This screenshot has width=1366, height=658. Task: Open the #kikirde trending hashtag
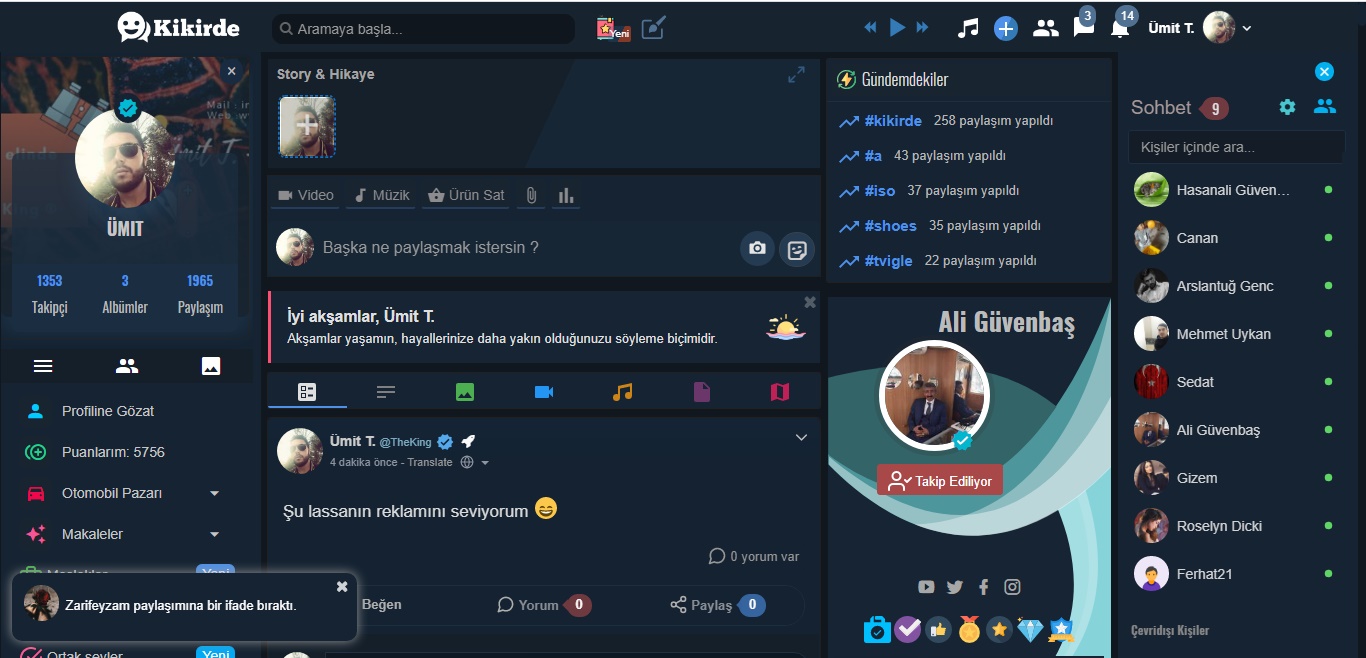[x=893, y=121]
